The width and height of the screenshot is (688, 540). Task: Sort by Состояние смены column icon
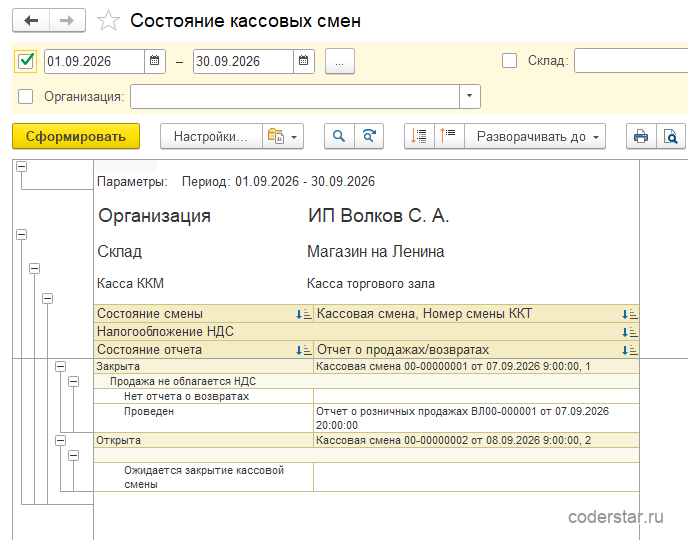click(x=304, y=314)
